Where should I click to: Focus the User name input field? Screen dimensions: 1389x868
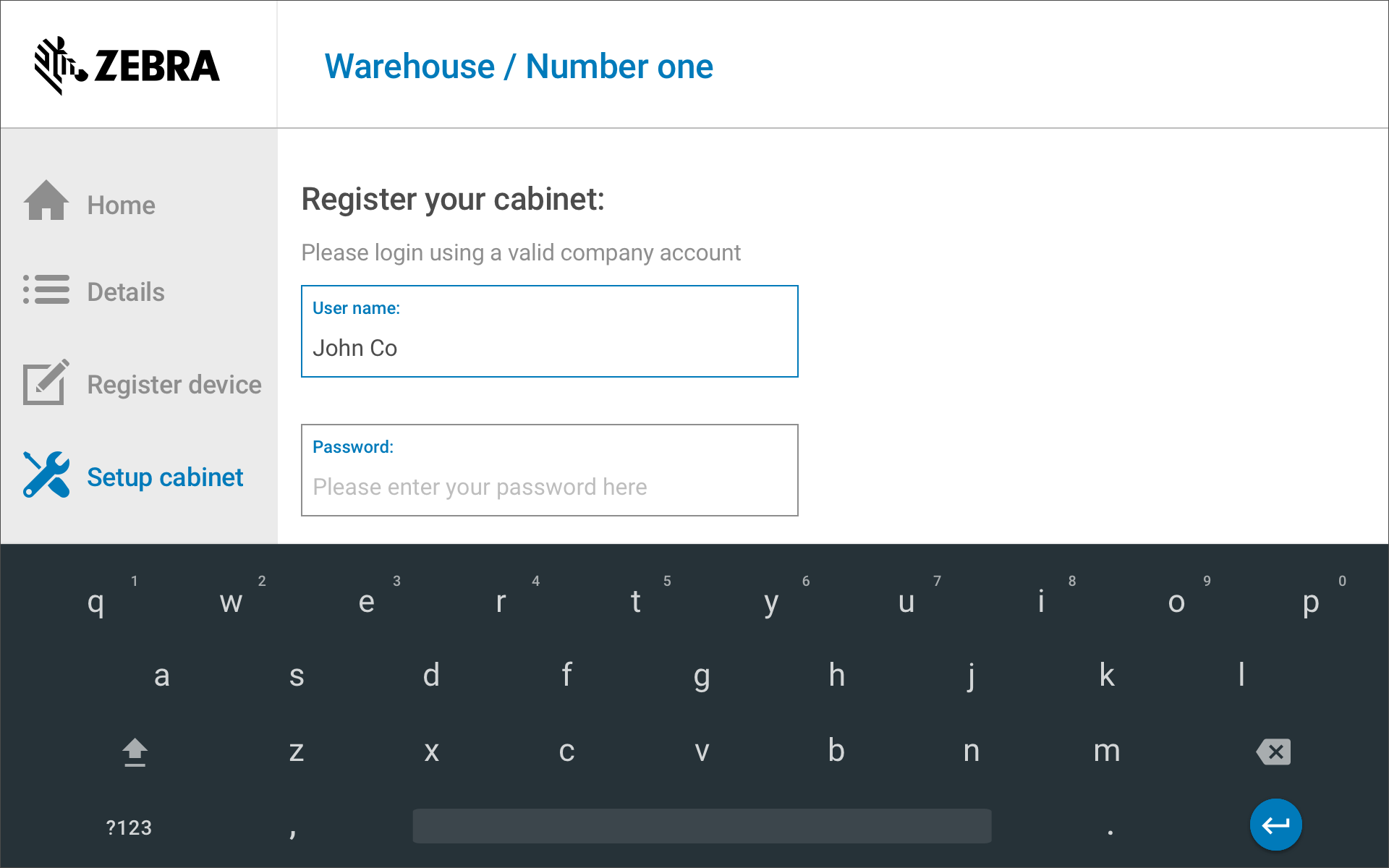pyautogui.click(x=550, y=348)
